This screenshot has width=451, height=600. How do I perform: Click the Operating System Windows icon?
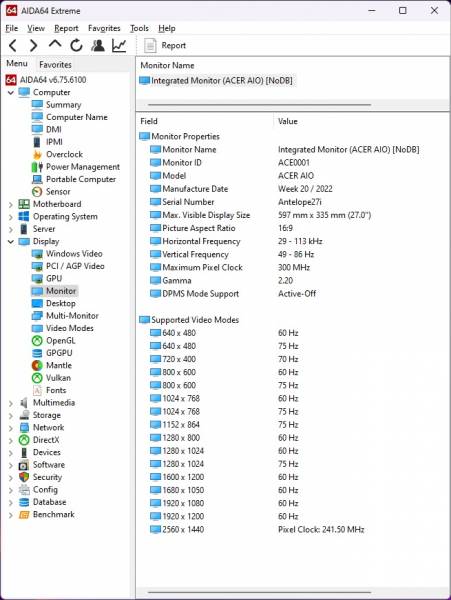[x=24, y=216]
